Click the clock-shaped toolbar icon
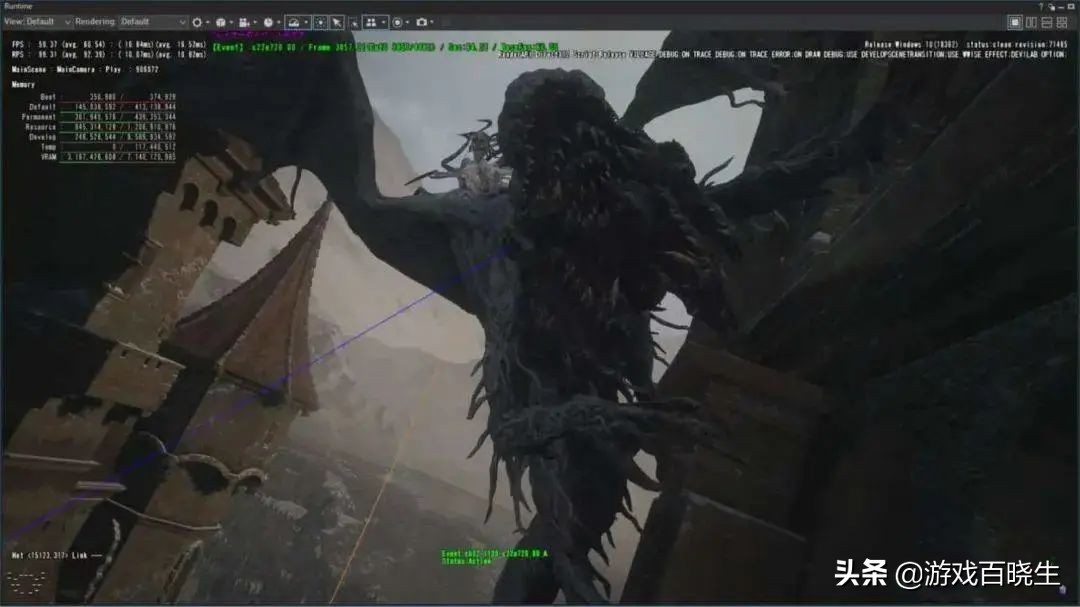Screen dimensions: 1080x607 268,22
